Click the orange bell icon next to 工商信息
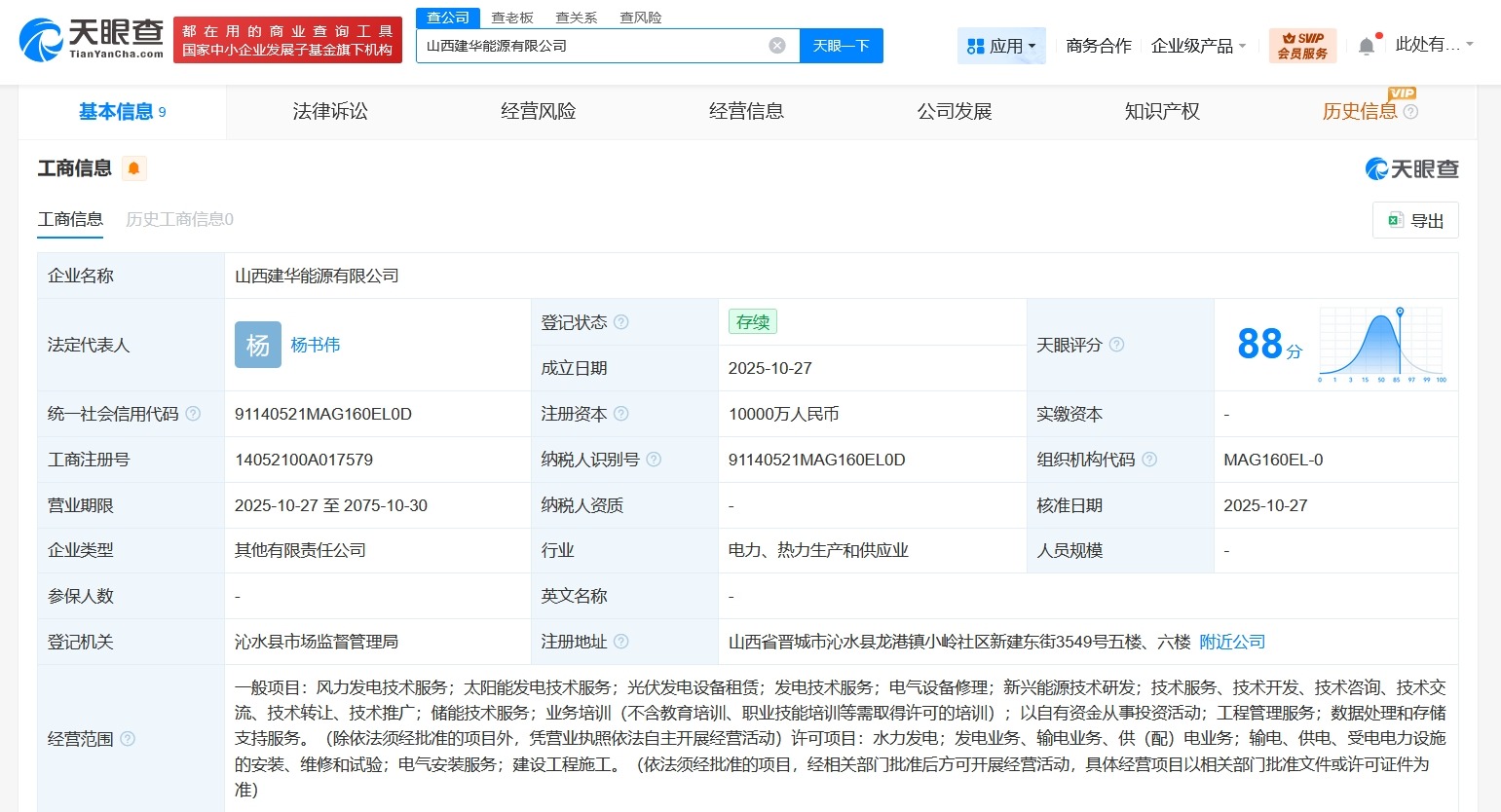1501x812 pixels. tap(133, 166)
